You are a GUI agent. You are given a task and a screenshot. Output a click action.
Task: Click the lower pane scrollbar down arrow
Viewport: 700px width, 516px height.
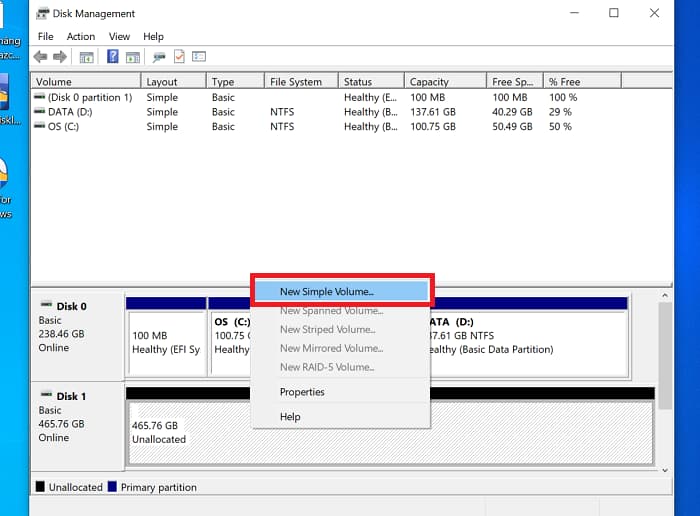click(665, 469)
